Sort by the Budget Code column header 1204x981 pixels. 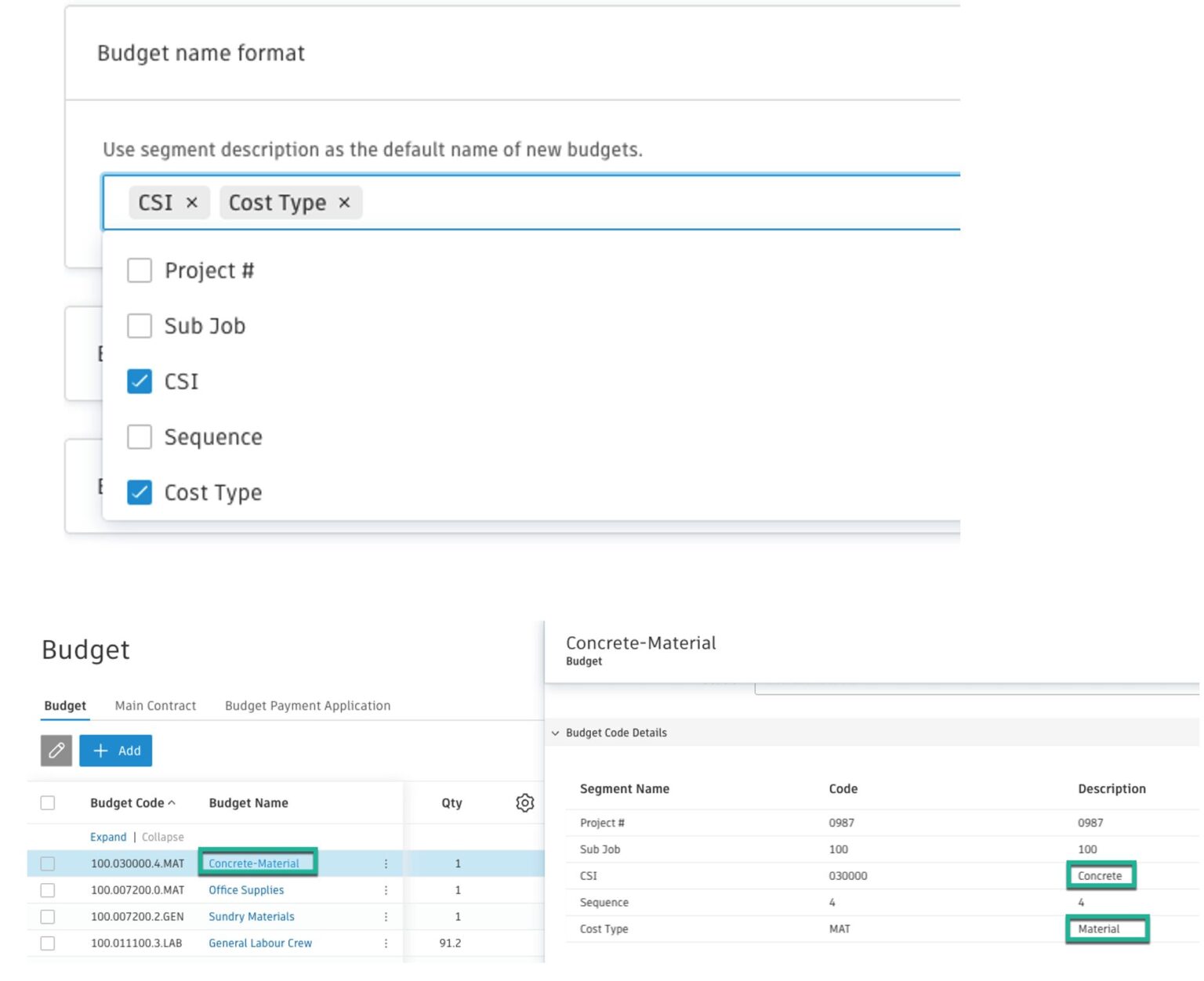130,802
